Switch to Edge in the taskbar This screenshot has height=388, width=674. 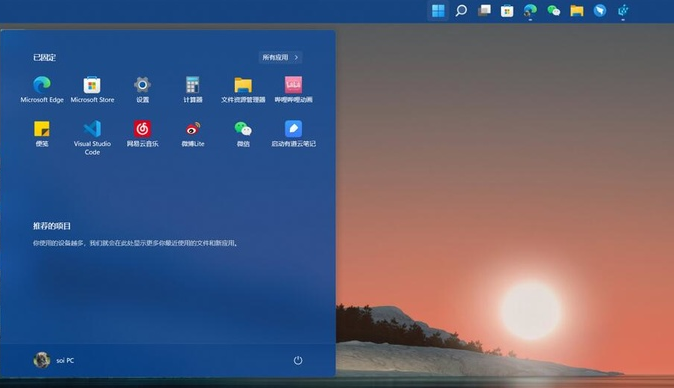[x=530, y=10]
